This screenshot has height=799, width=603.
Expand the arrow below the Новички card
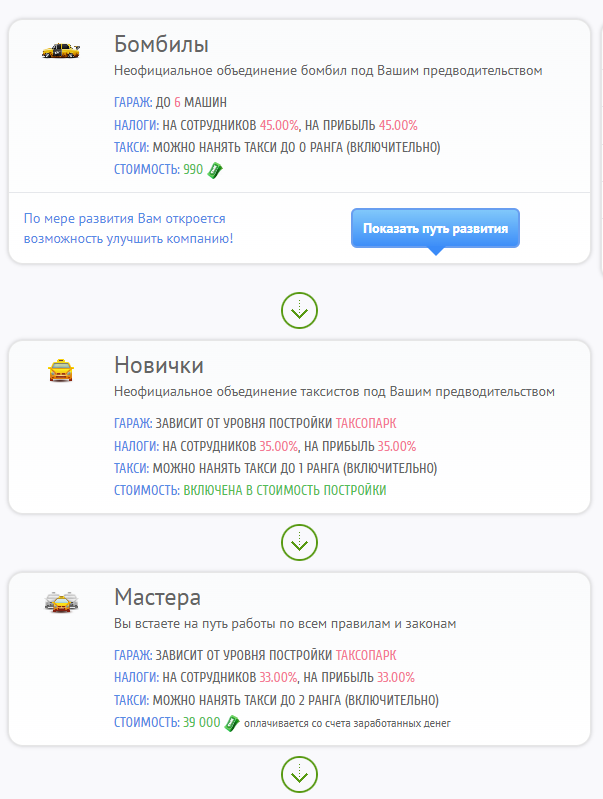coord(299,542)
